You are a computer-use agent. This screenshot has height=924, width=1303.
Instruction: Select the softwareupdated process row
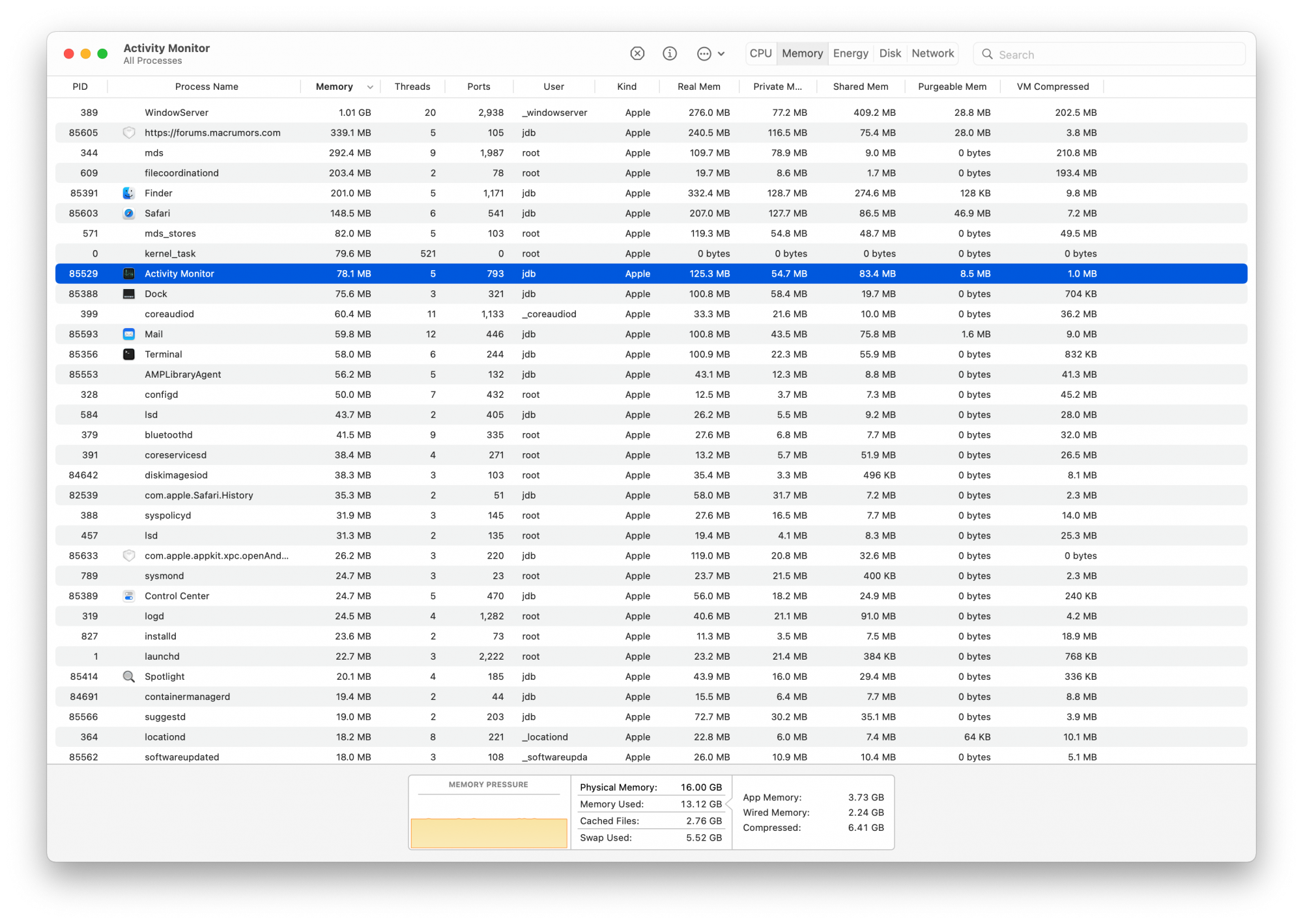pyautogui.click(x=651, y=757)
